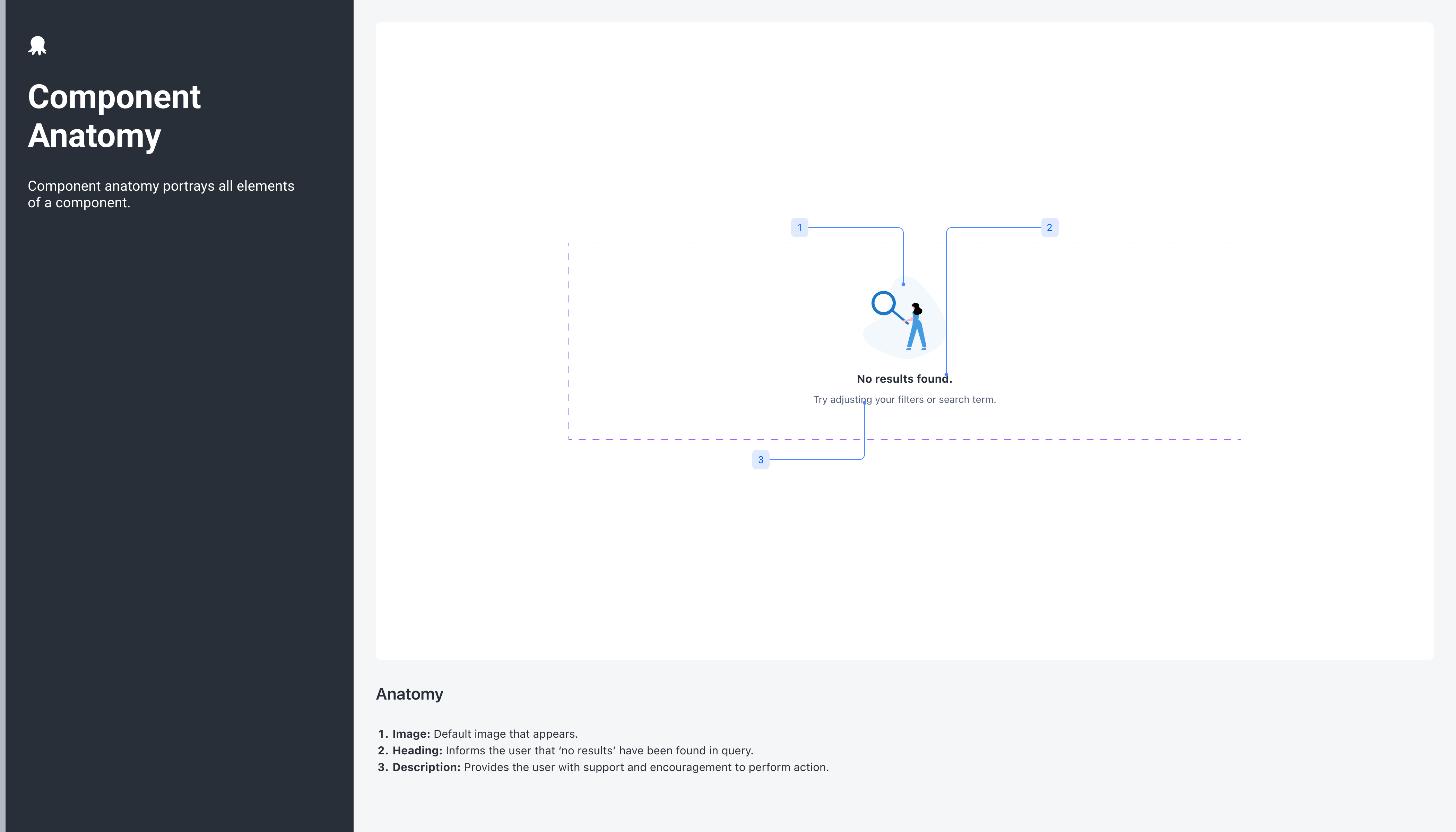The width and height of the screenshot is (1456, 832).
Task: Click annotation badge number 1
Action: coord(799,227)
